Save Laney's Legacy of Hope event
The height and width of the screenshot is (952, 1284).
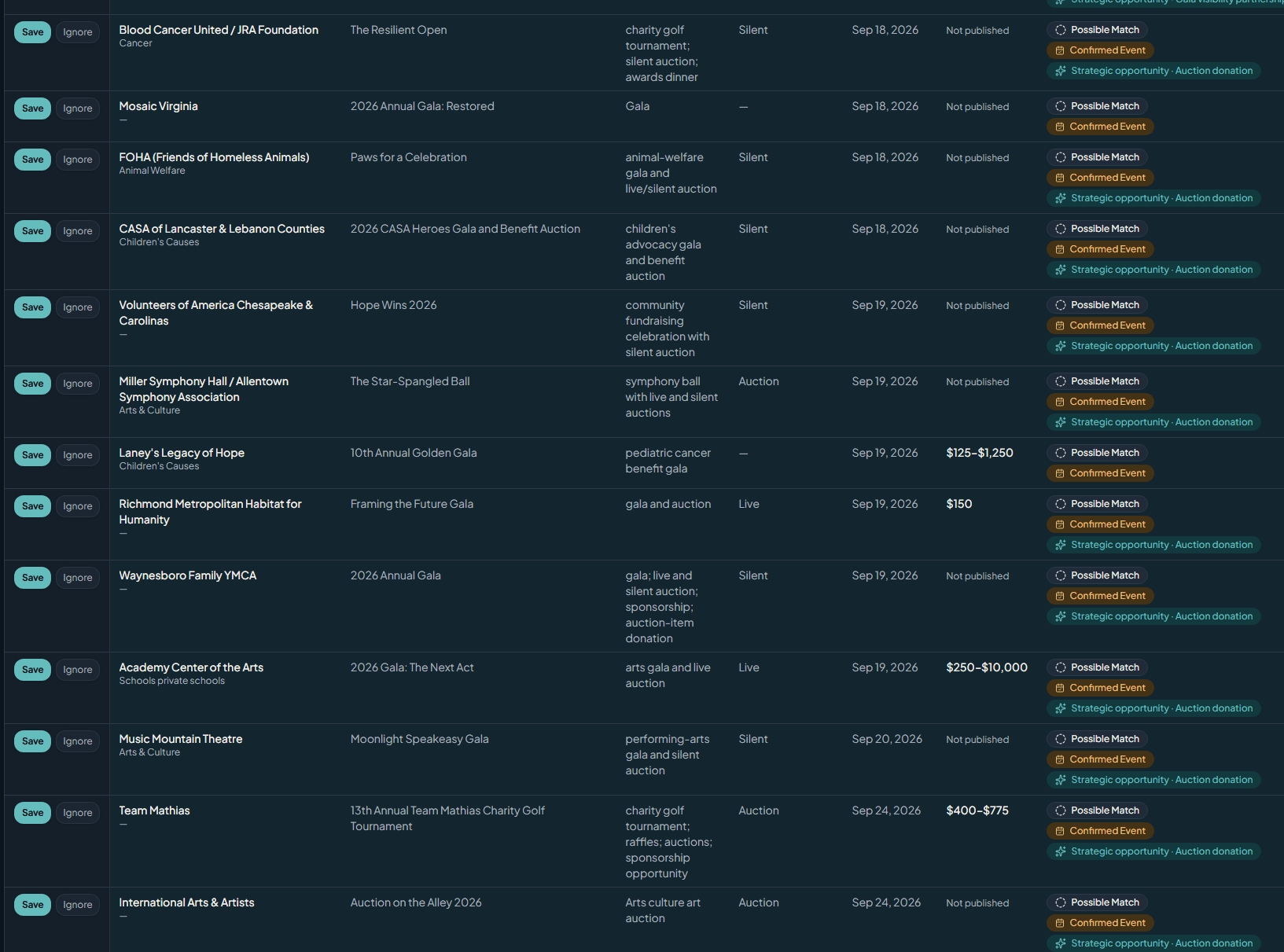(x=32, y=455)
